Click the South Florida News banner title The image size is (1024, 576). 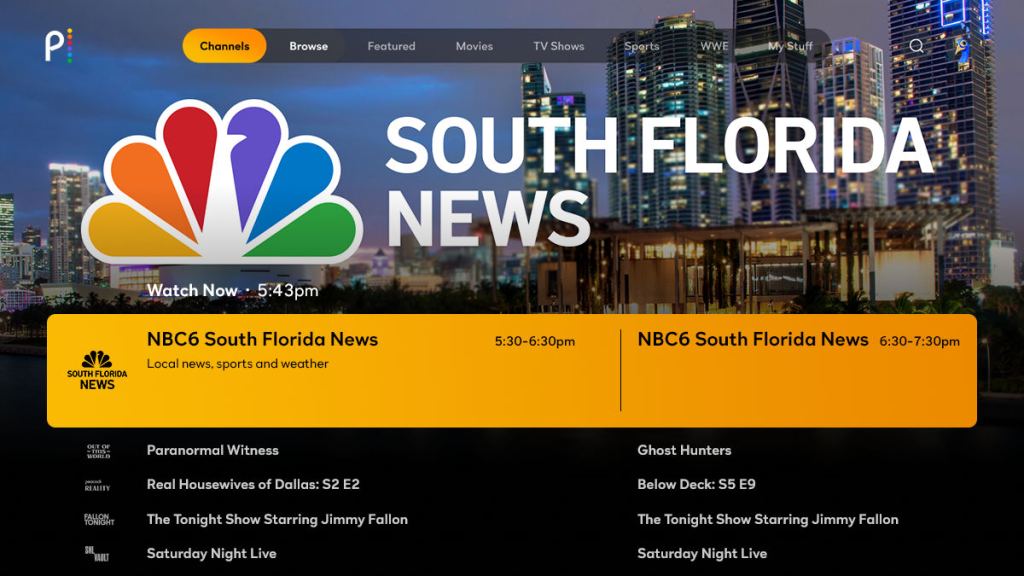tap(659, 181)
